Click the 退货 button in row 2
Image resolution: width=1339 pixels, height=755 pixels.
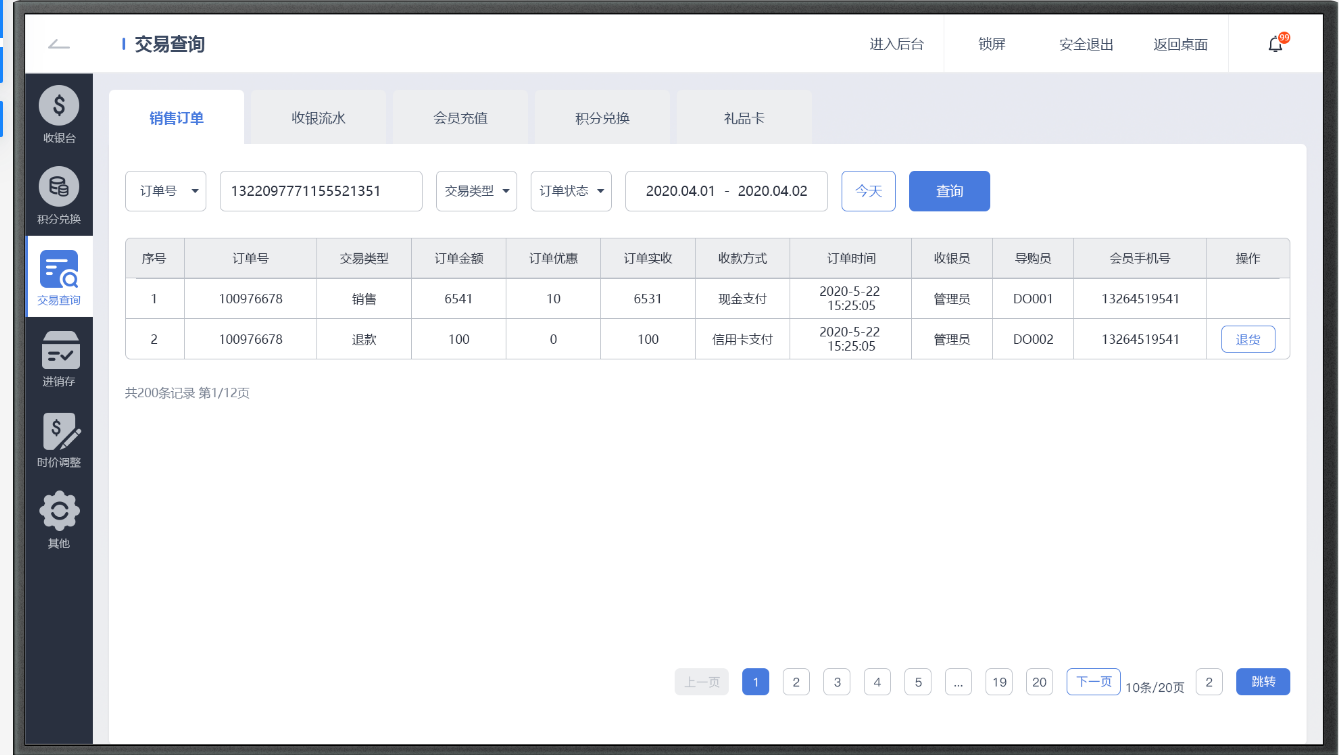pyautogui.click(x=1248, y=339)
